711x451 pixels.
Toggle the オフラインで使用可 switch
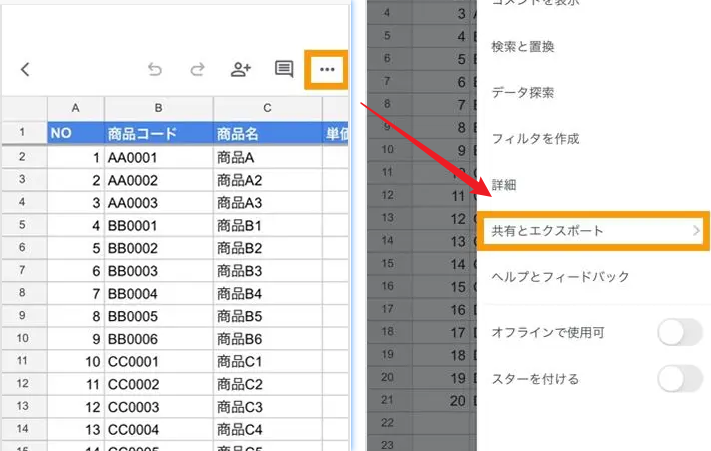click(x=680, y=332)
